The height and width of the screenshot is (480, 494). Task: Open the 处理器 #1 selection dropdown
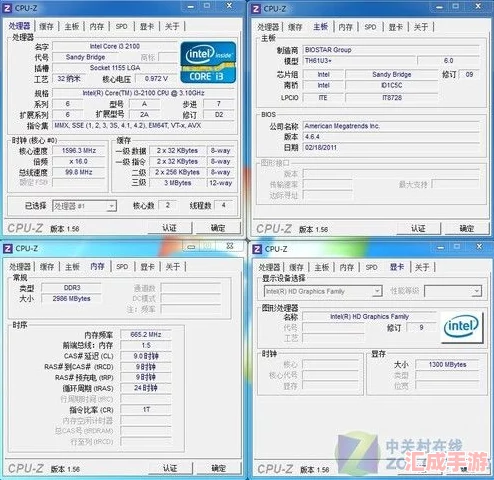click(x=111, y=206)
